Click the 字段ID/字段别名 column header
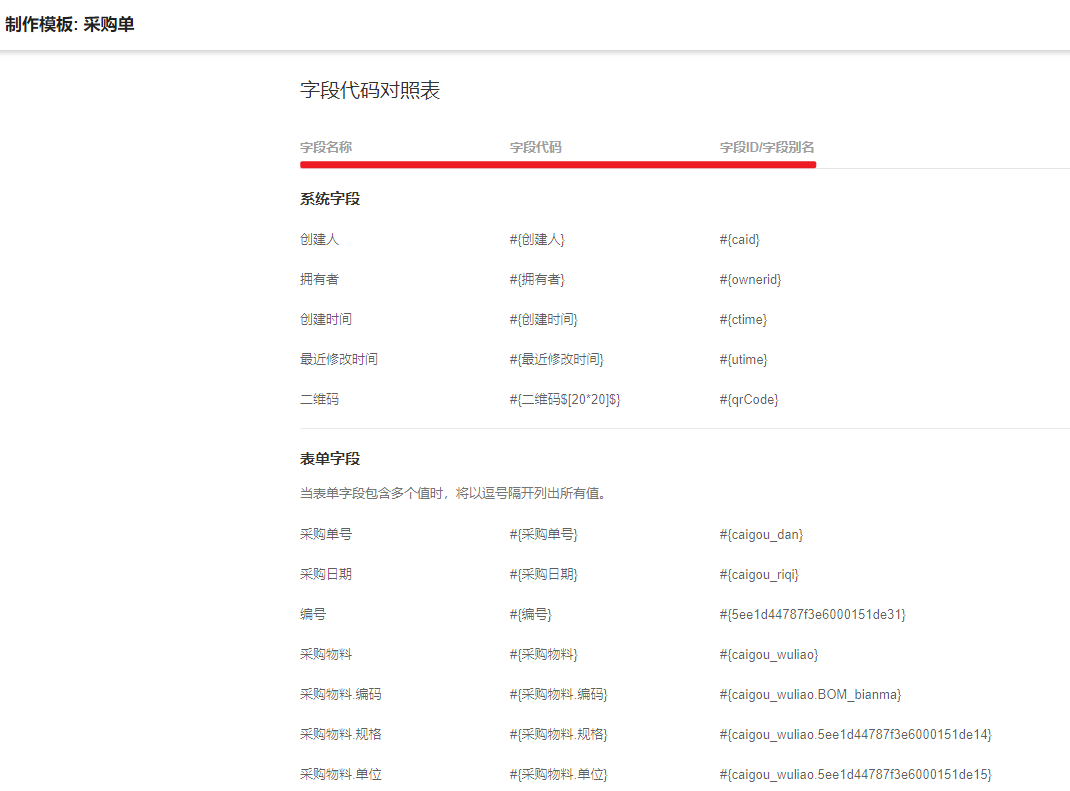Viewport: 1070px width, 791px height. pyautogui.click(x=767, y=147)
